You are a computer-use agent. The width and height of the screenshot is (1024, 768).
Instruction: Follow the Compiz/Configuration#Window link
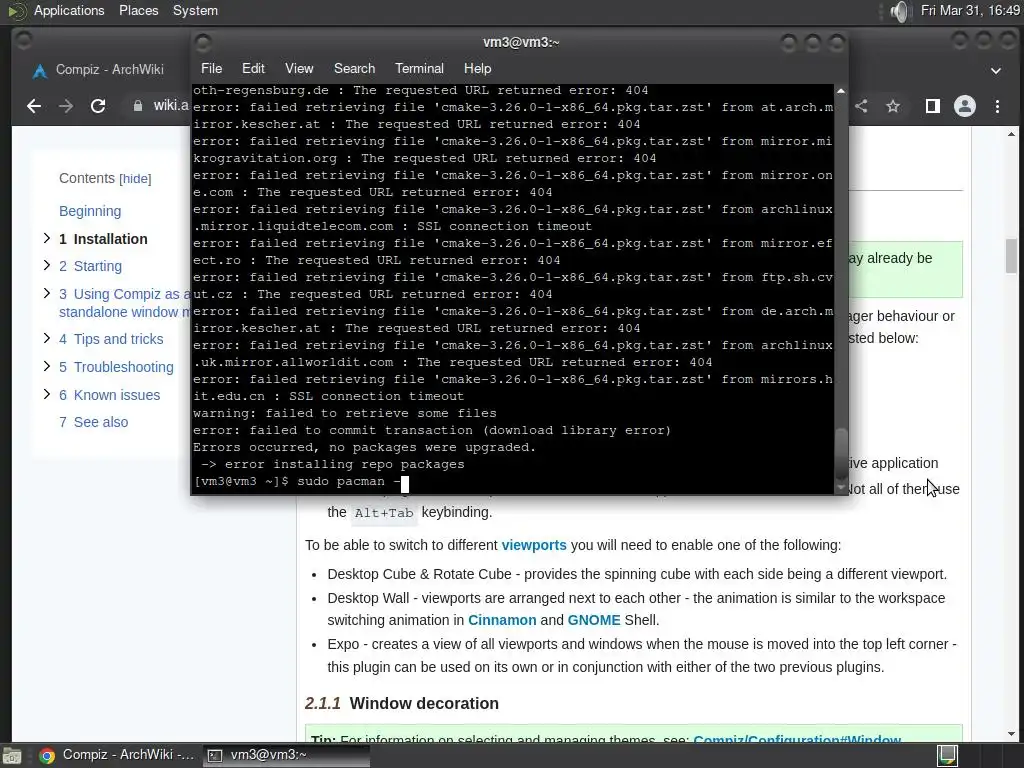[x=797, y=739]
